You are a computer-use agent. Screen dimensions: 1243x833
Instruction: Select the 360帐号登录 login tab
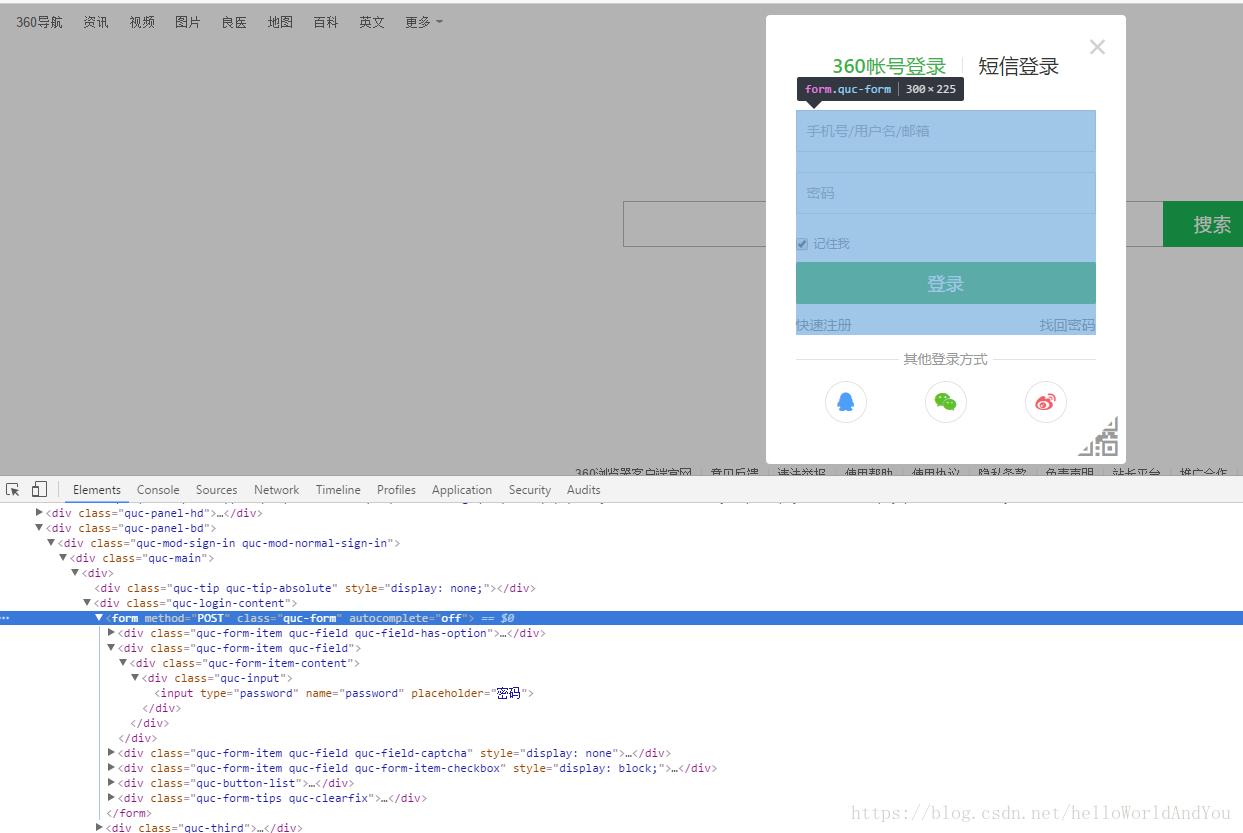coord(889,66)
